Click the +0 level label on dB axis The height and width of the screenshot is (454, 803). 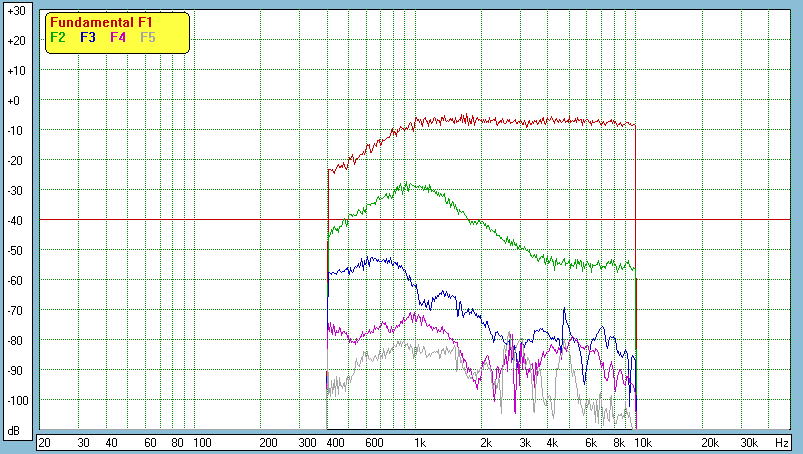(15, 101)
